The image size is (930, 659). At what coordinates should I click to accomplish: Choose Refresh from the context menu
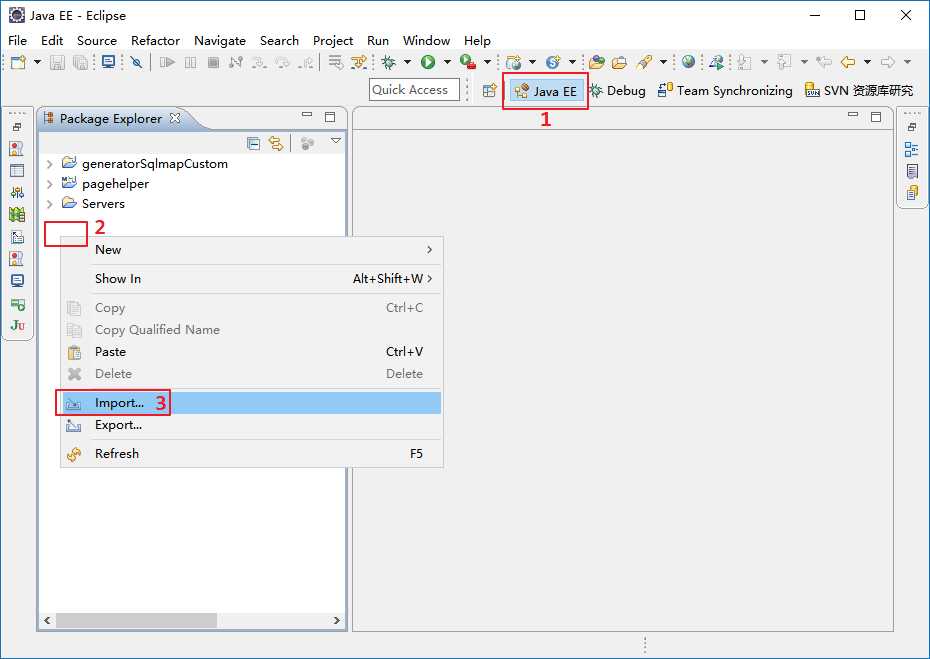click(x=252, y=454)
